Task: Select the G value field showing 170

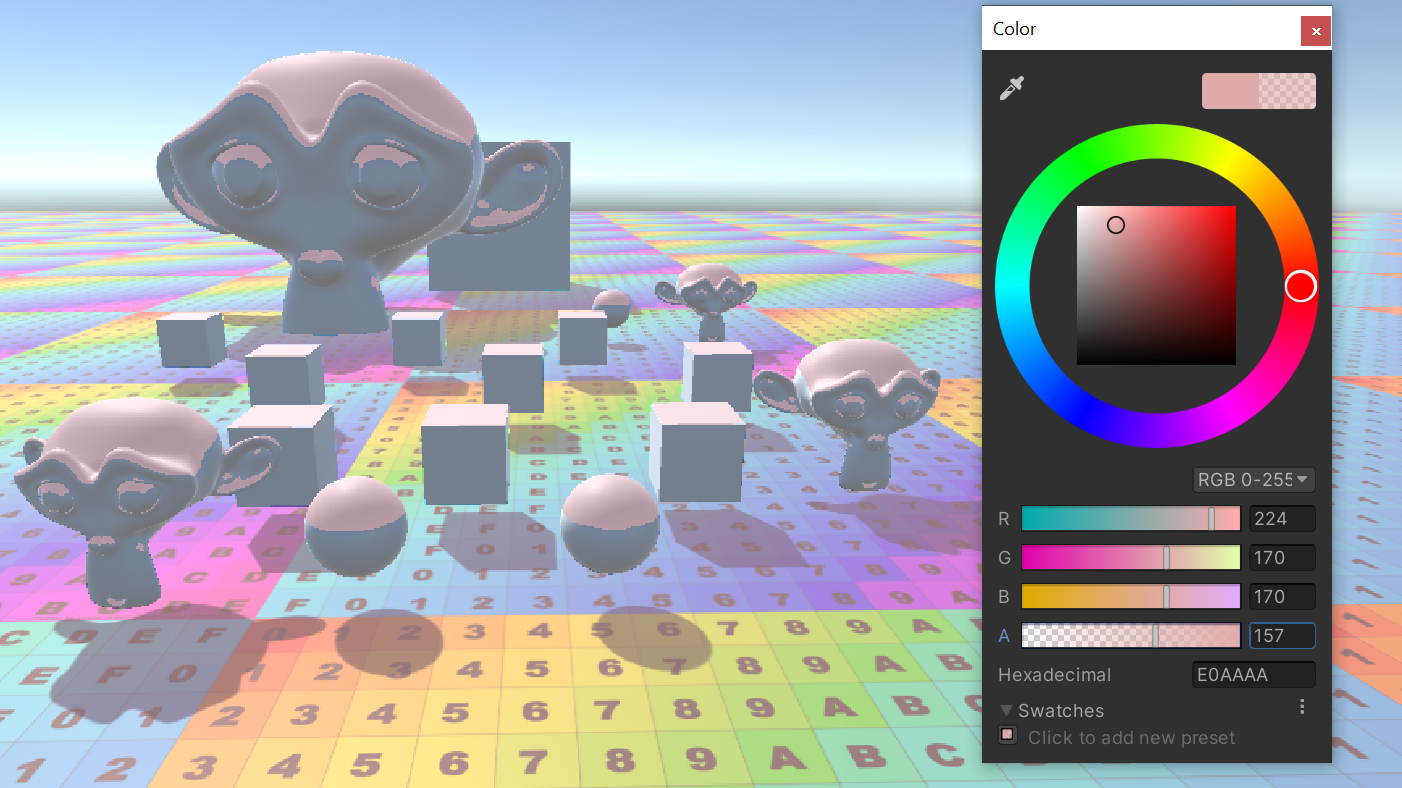Action: coord(1282,557)
